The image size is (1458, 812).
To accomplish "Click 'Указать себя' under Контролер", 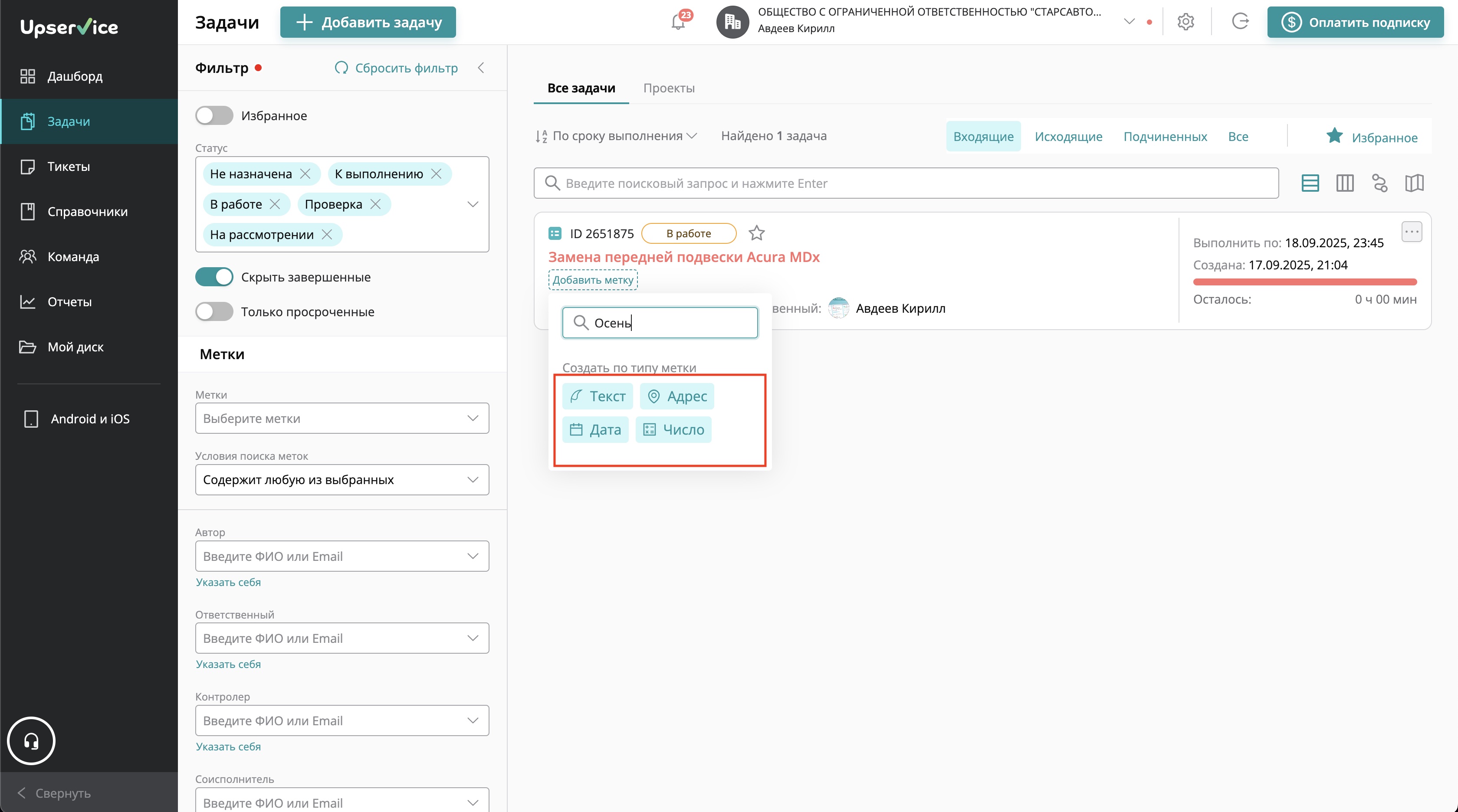I will (228, 747).
